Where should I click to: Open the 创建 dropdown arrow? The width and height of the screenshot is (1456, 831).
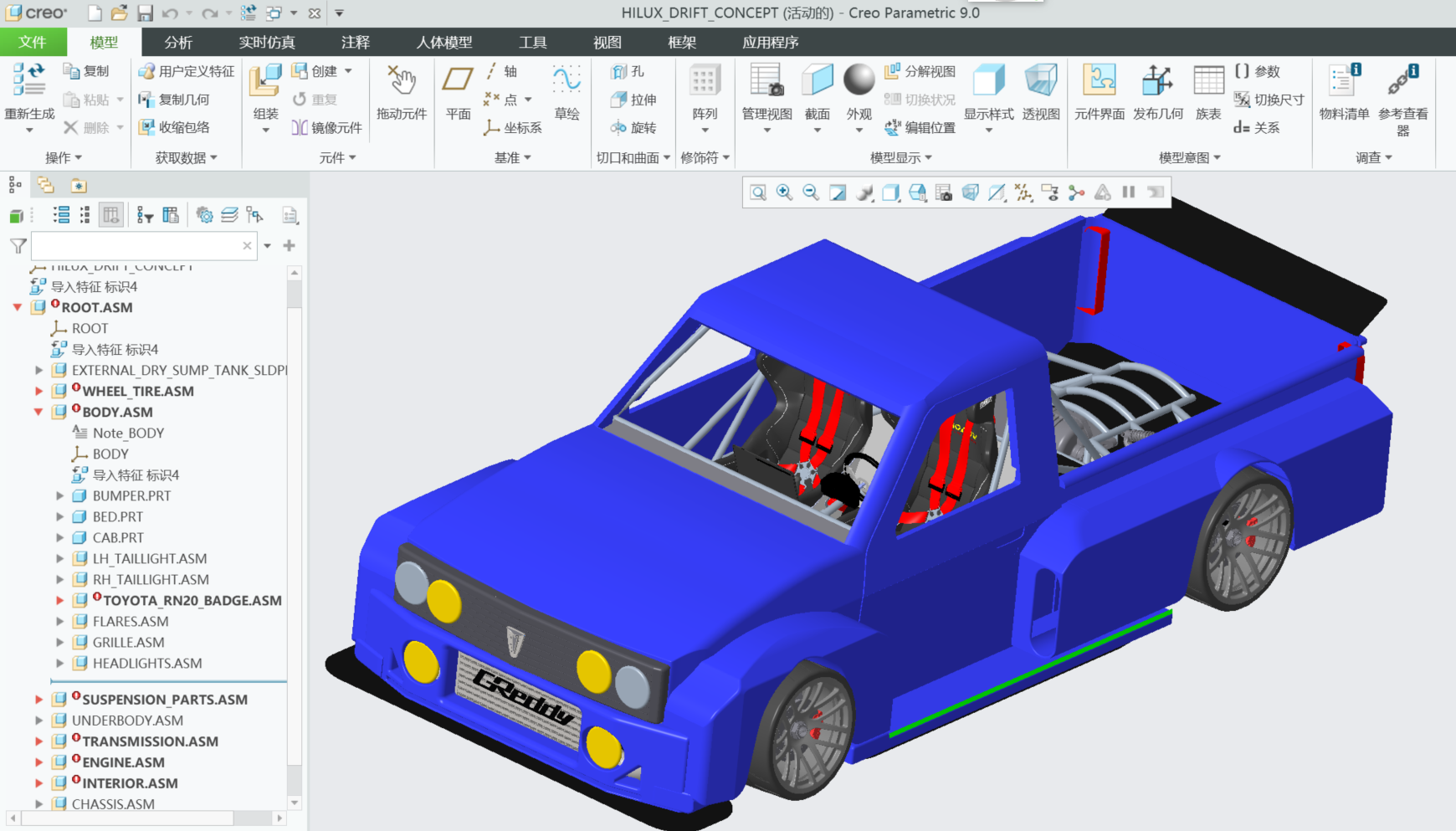click(348, 71)
